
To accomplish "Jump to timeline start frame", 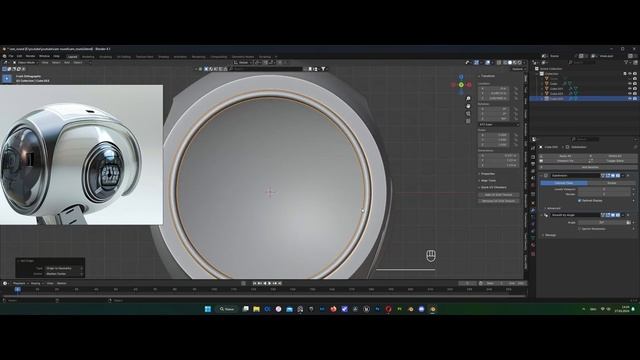I will pos(254,283).
